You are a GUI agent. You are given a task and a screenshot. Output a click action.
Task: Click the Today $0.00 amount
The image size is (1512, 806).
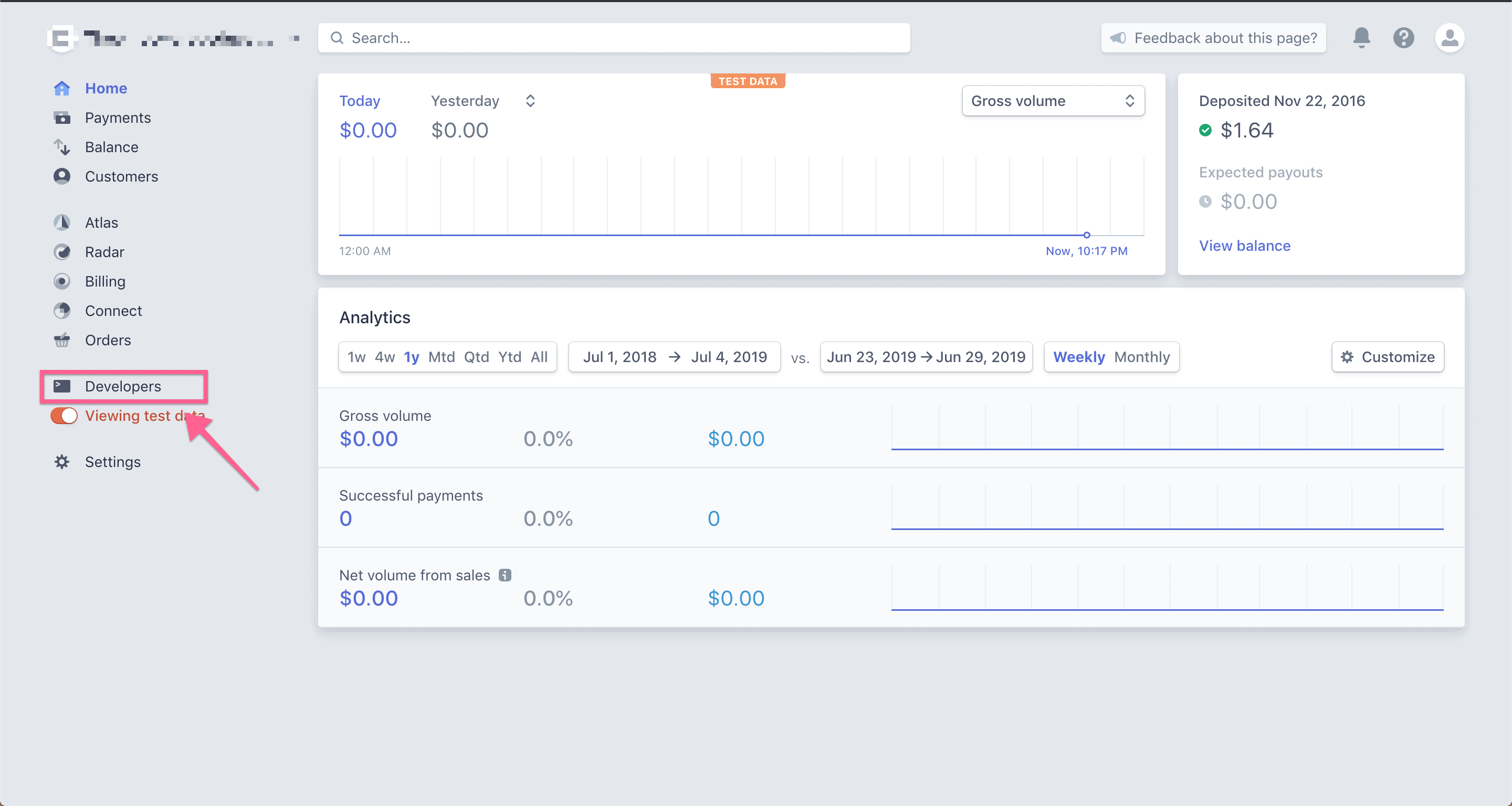368,130
